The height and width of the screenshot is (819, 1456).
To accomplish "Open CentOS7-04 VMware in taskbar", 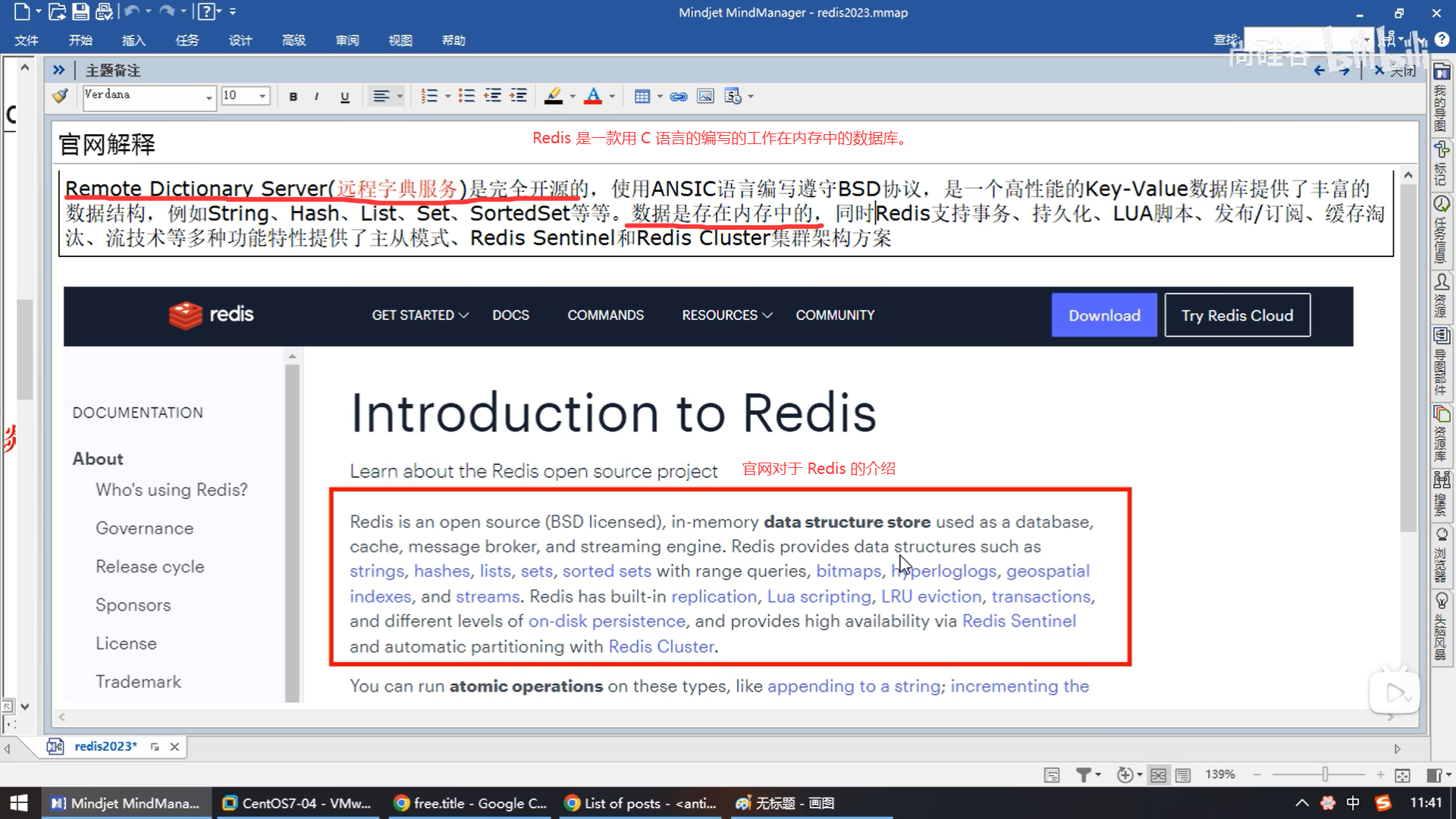I will 297,803.
